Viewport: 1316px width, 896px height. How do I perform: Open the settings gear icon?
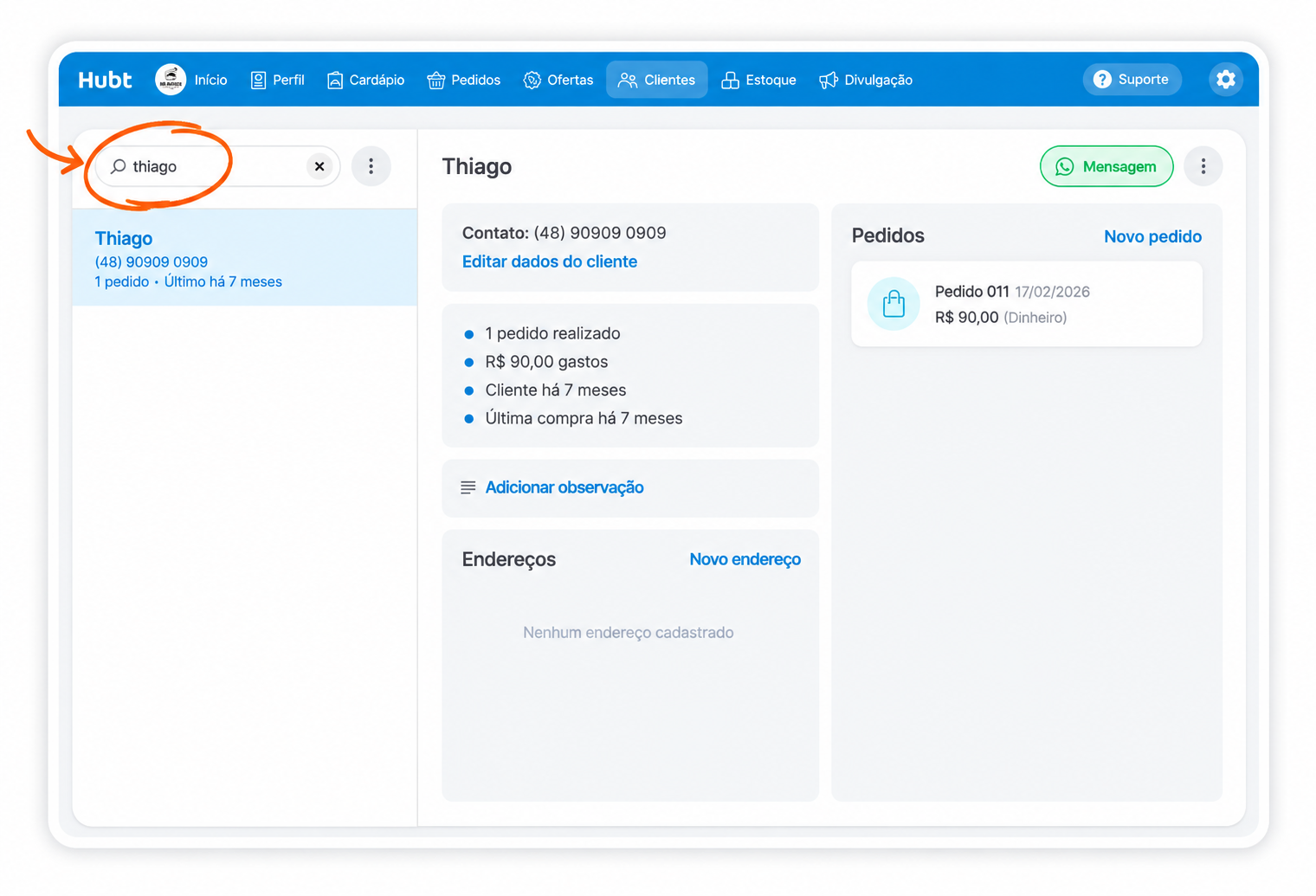[1225, 80]
